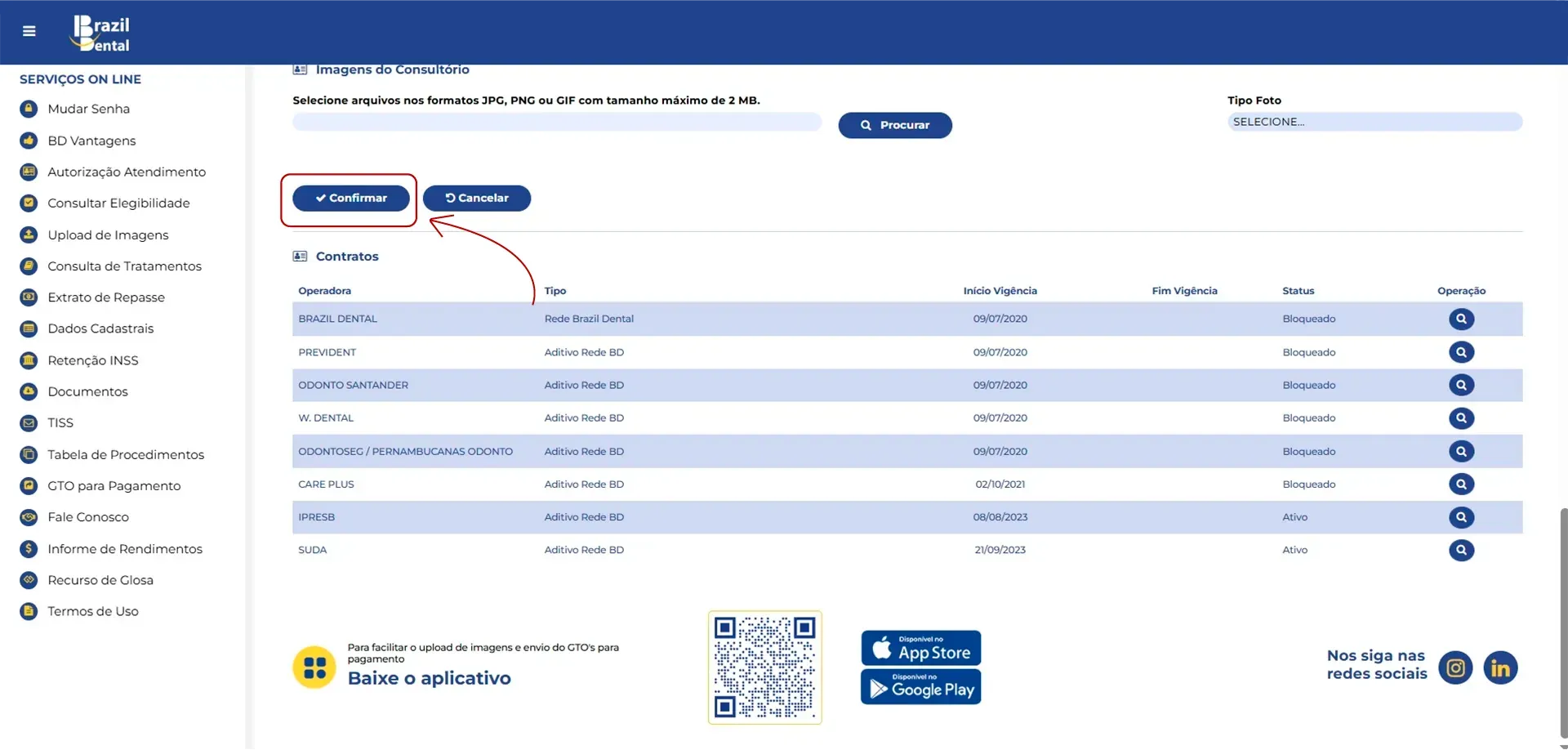
Task: Click the Início Vigência column header
Action: [1000, 291]
